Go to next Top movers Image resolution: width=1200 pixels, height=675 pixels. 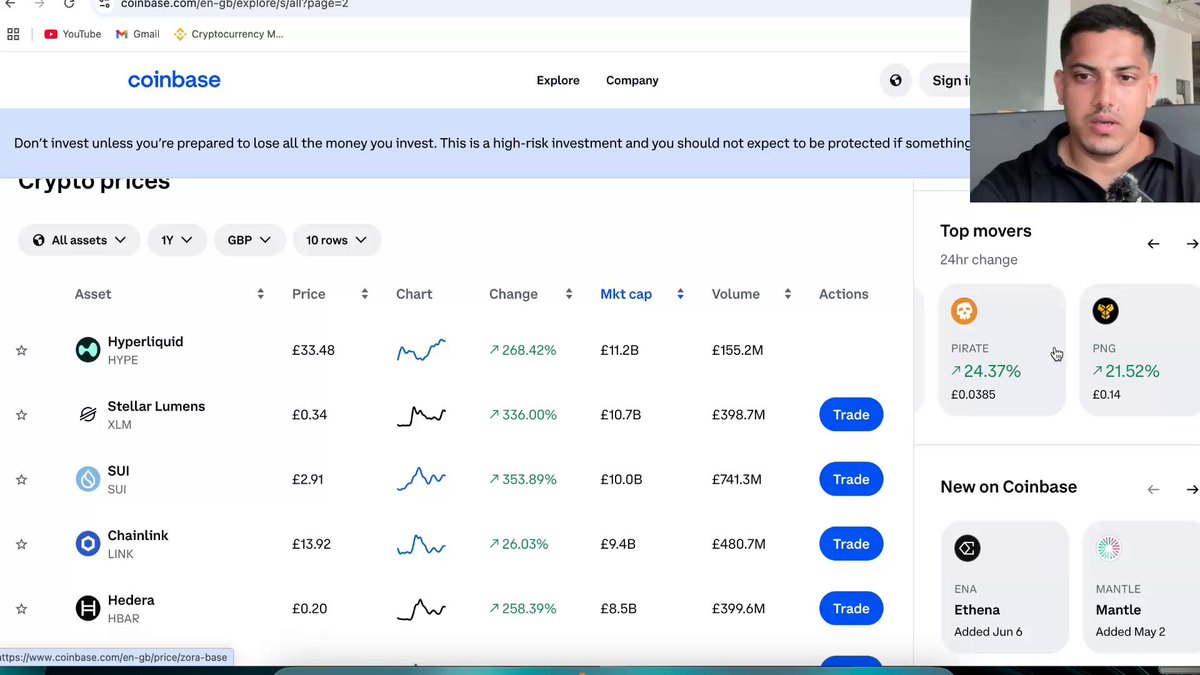click(x=1192, y=244)
